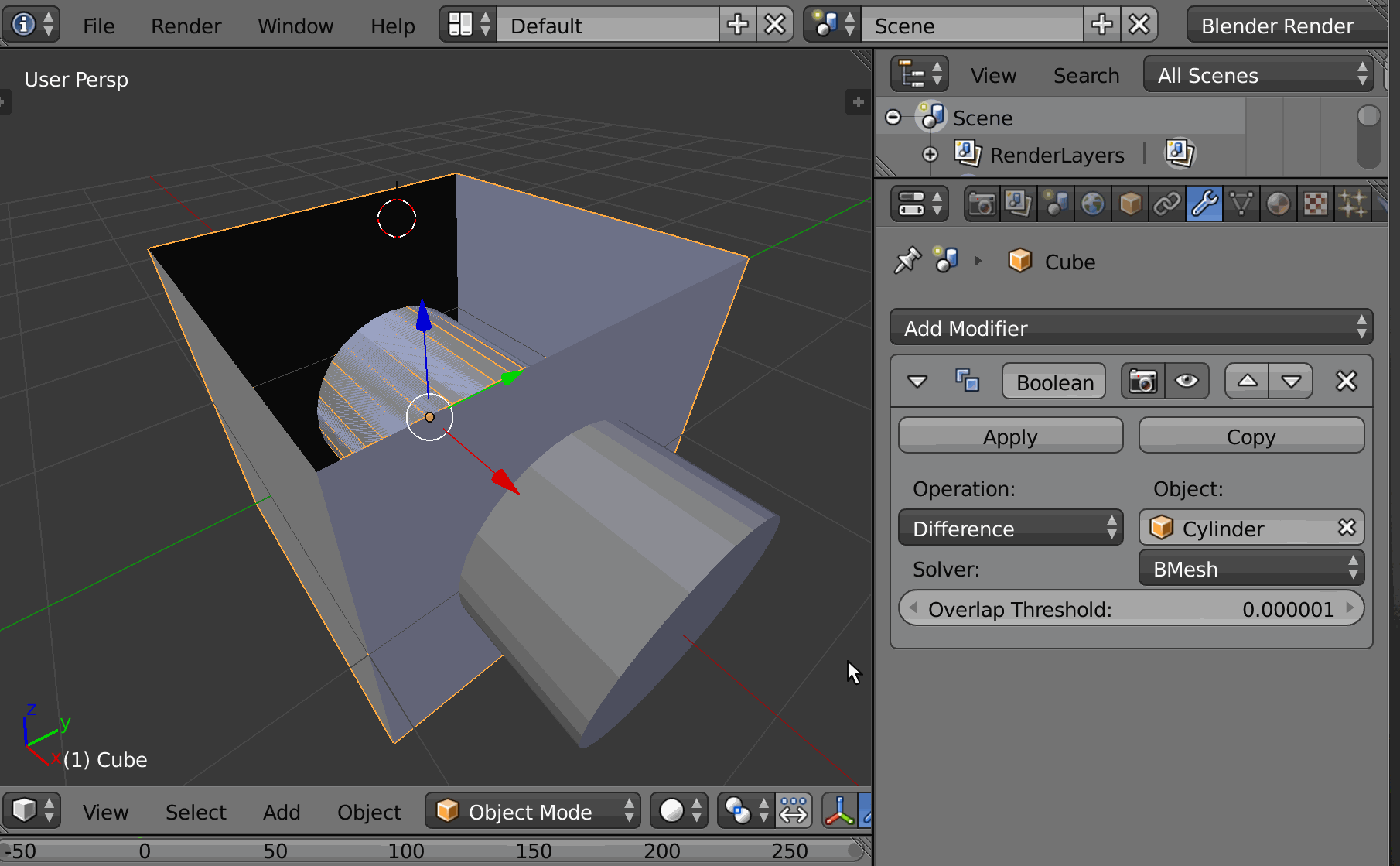Toggle render visibility of the Boolean modifier

point(1142,381)
